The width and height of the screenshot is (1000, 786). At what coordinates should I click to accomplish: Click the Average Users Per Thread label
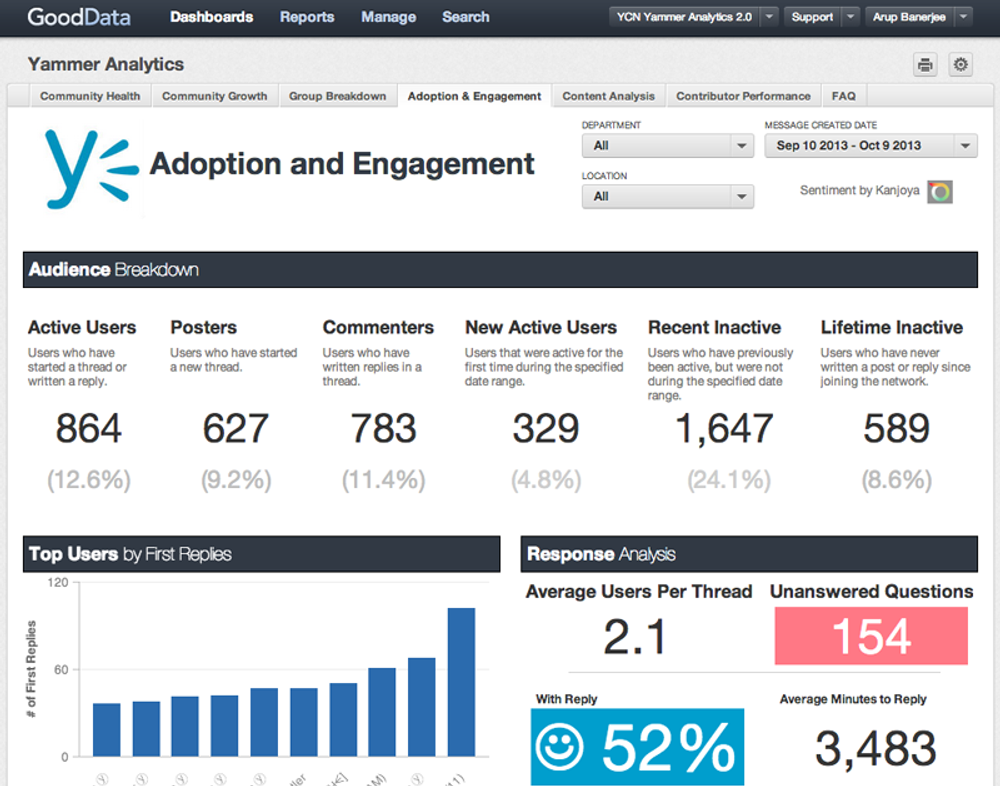(639, 591)
